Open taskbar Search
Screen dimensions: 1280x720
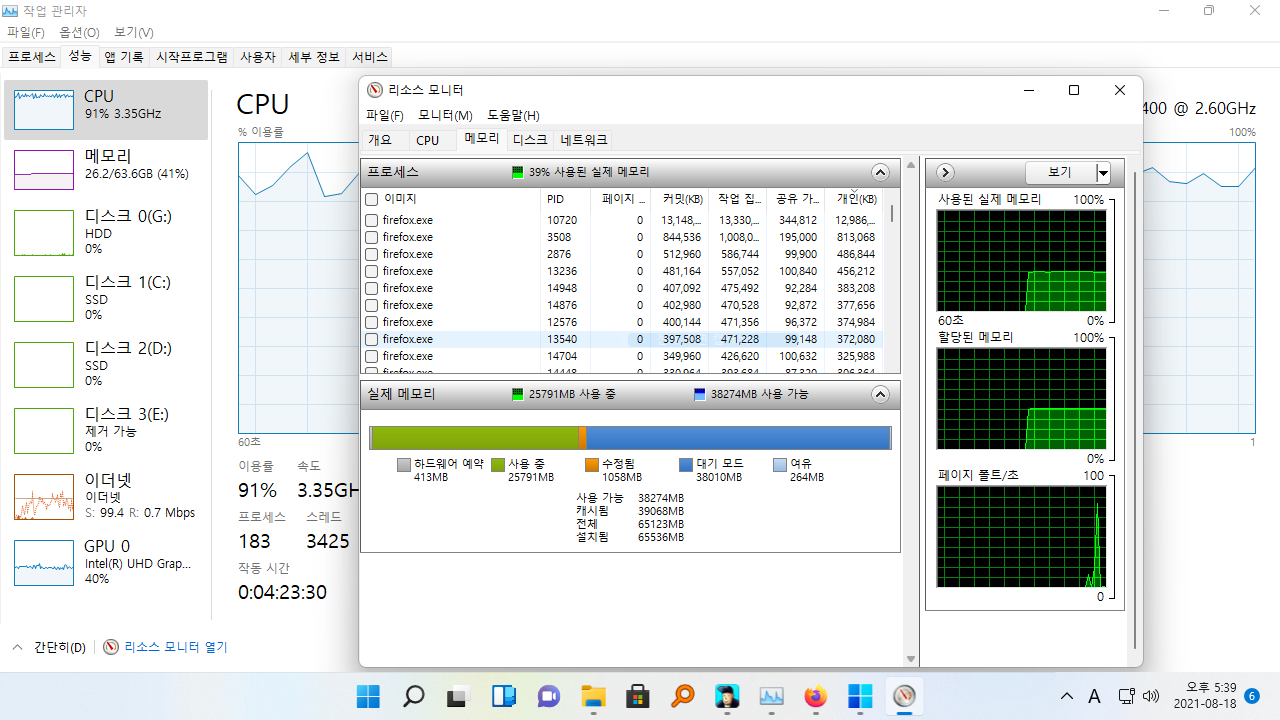pyautogui.click(x=413, y=696)
